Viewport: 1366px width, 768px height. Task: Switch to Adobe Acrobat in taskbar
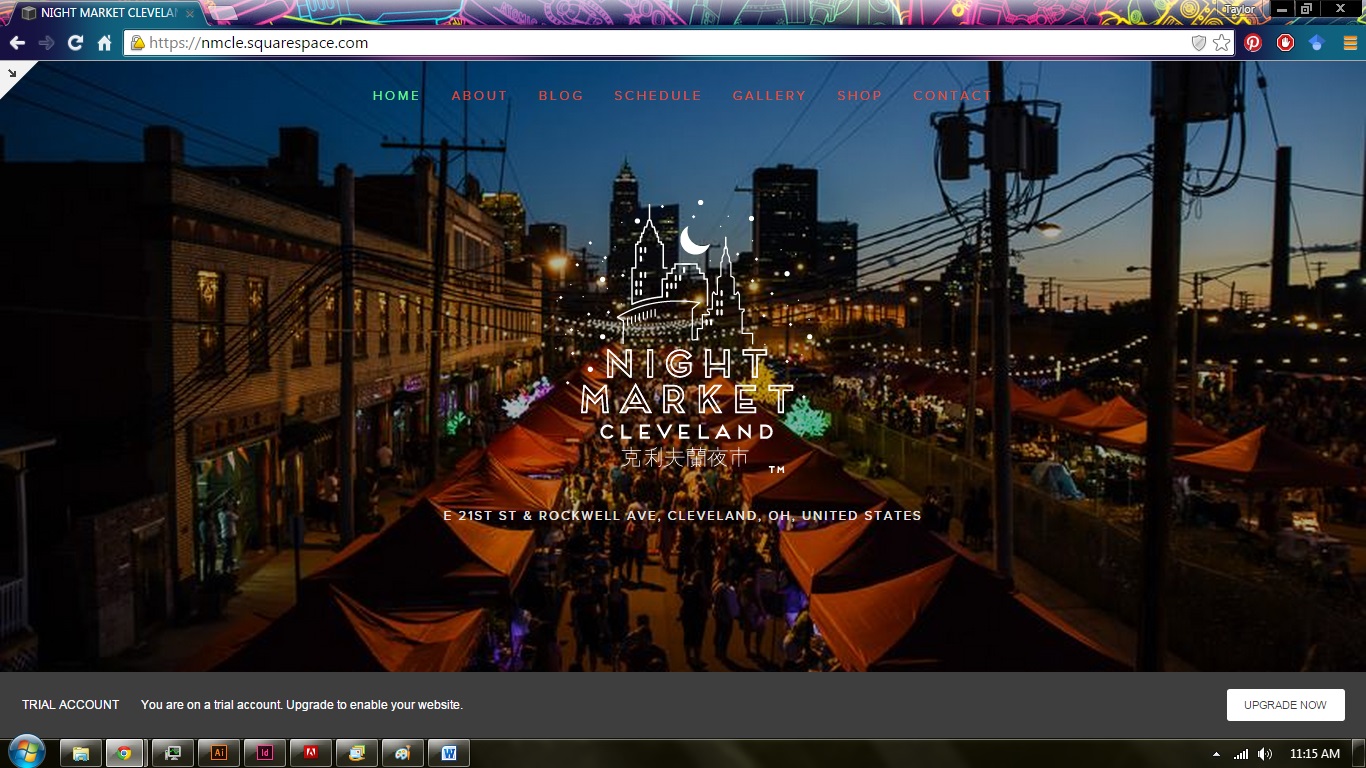pos(311,753)
